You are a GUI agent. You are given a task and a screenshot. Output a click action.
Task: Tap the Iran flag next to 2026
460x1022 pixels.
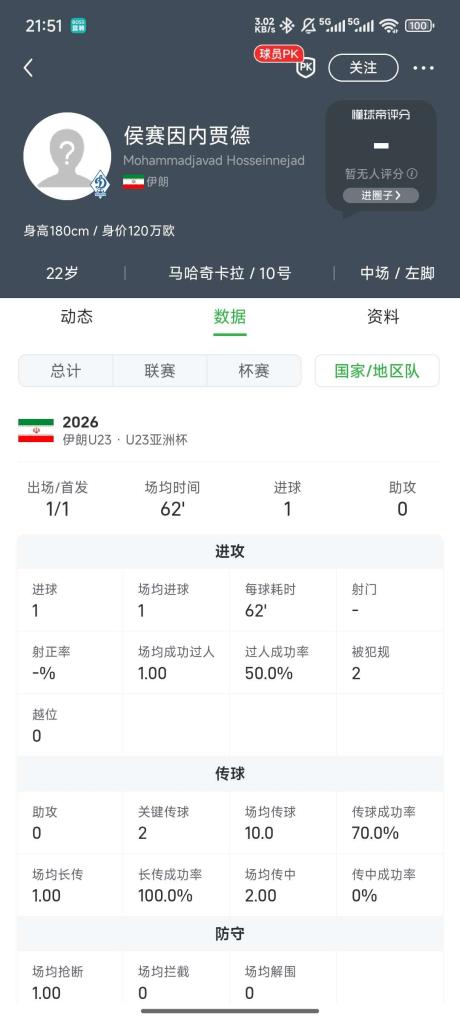coord(36,431)
